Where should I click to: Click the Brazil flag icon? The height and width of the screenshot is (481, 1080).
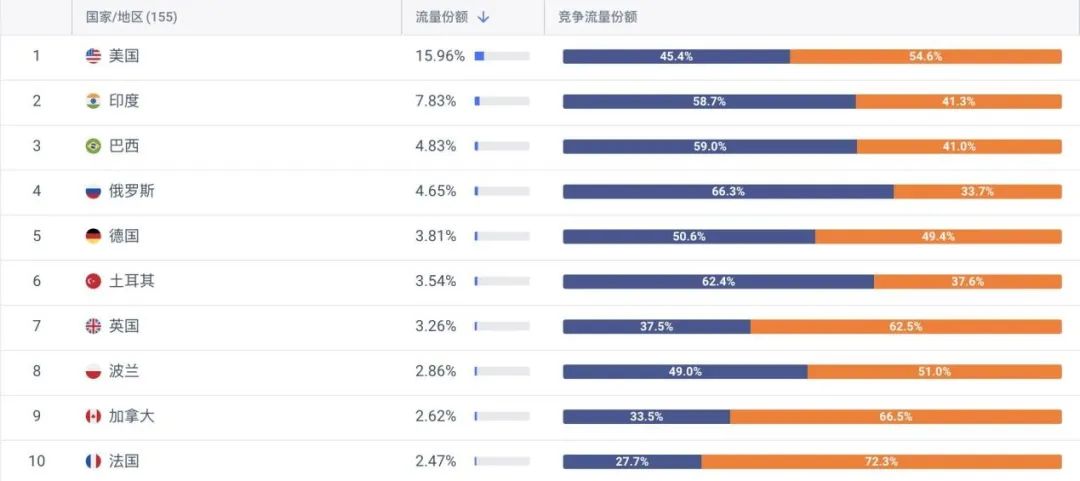point(93,146)
